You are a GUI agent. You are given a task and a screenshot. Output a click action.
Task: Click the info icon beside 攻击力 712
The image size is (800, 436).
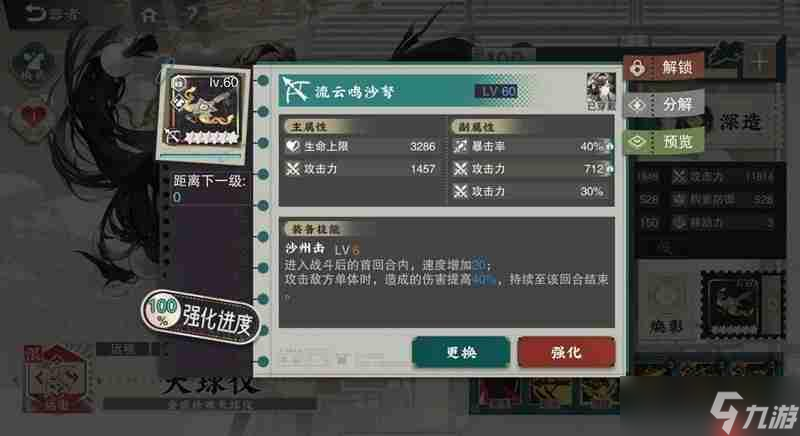(609, 169)
